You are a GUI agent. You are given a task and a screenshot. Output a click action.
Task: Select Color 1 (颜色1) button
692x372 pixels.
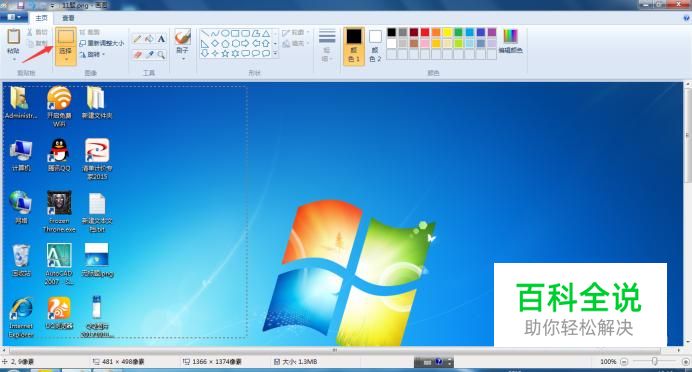tap(354, 46)
